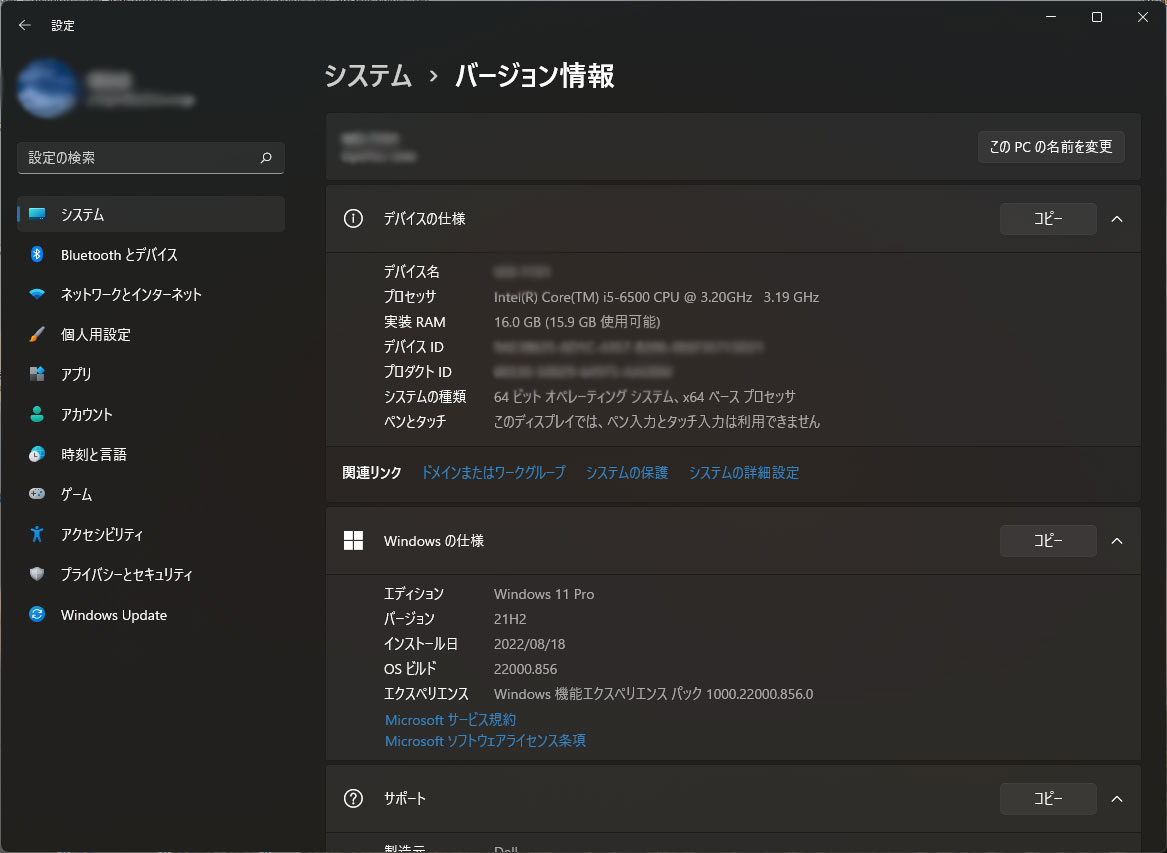Open プライバシーとセキュリティ page

pos(151,574)
